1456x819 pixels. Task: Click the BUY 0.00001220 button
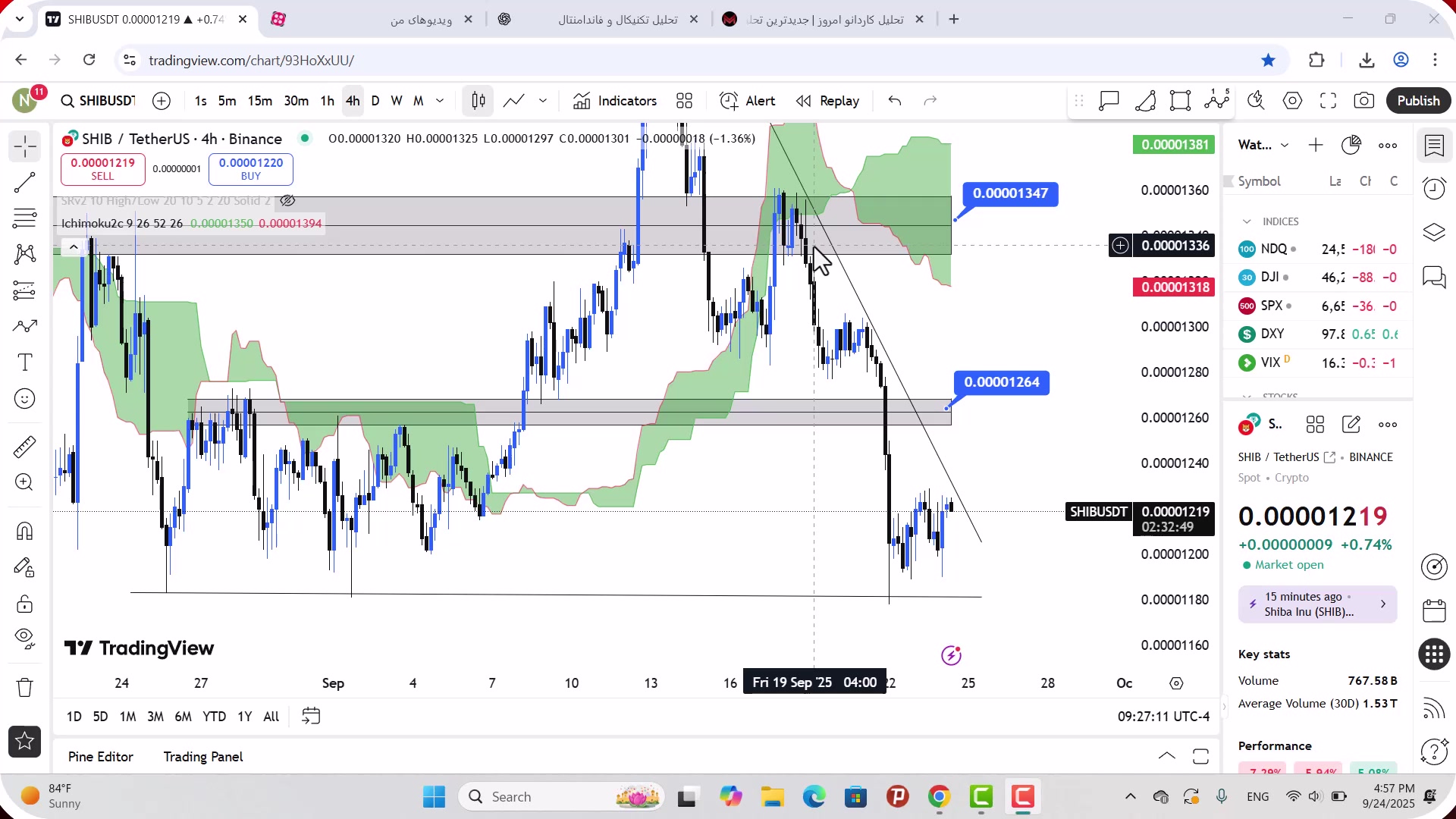click(x=251, y=169)
